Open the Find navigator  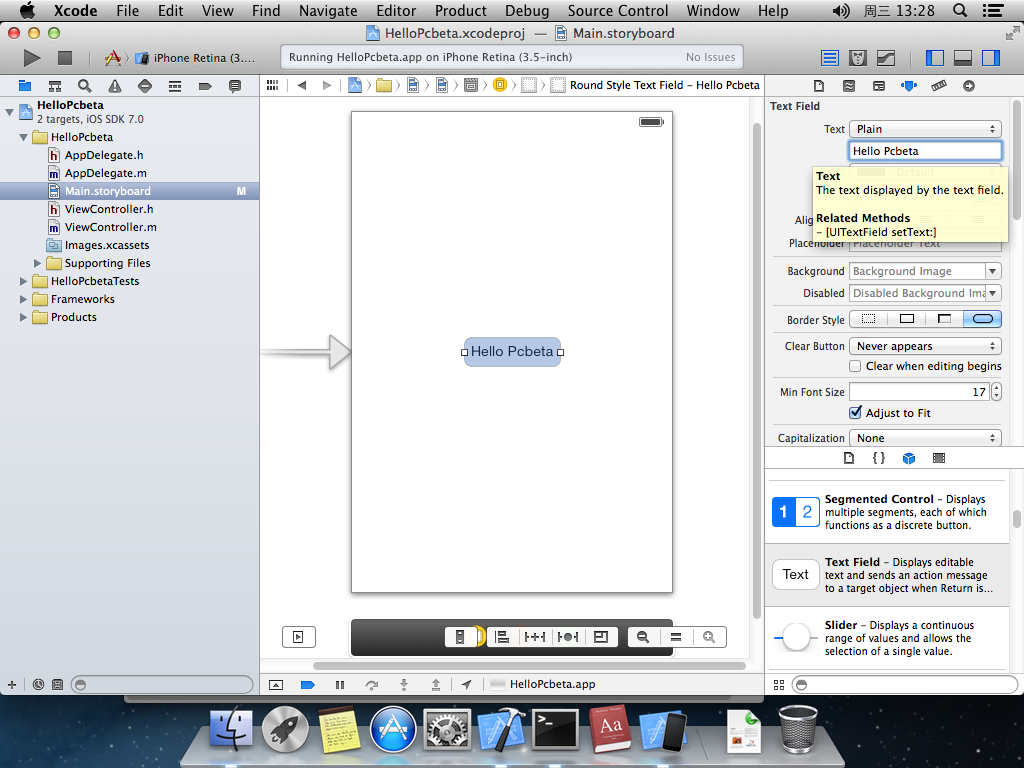click(84, 86)
